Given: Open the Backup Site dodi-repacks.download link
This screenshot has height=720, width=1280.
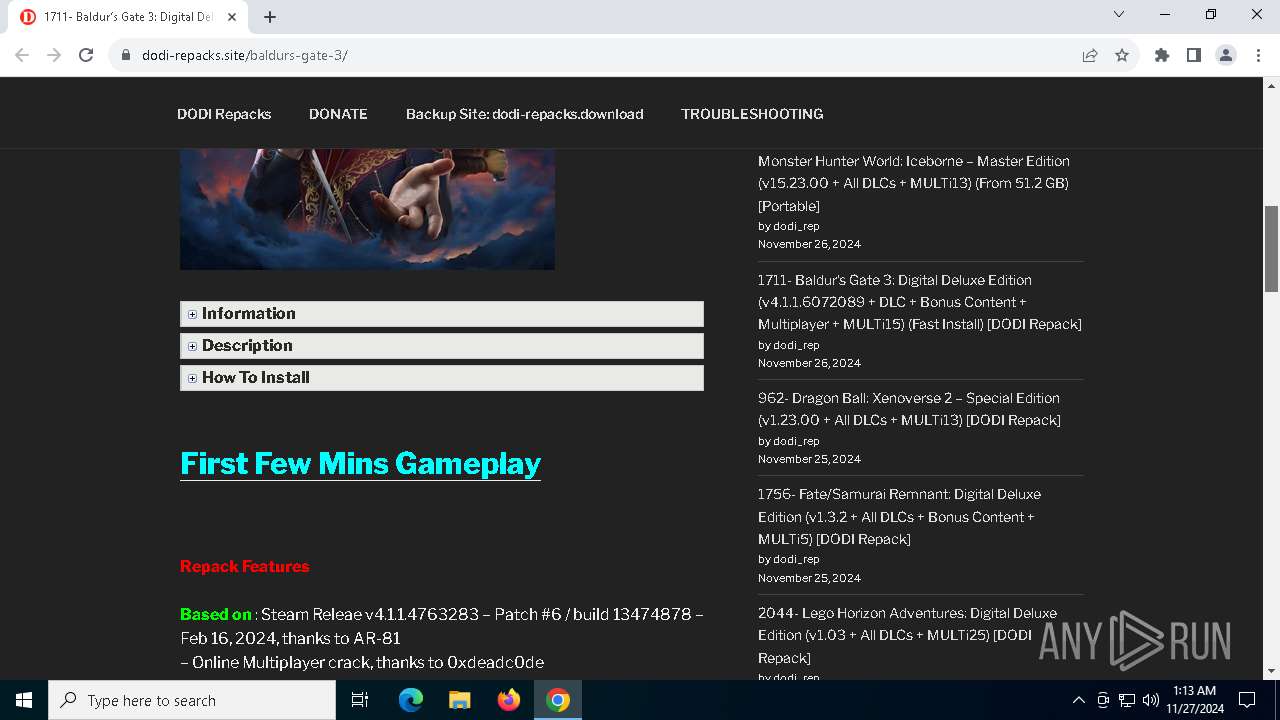Looking at the screenshot, I should (524, 114).
